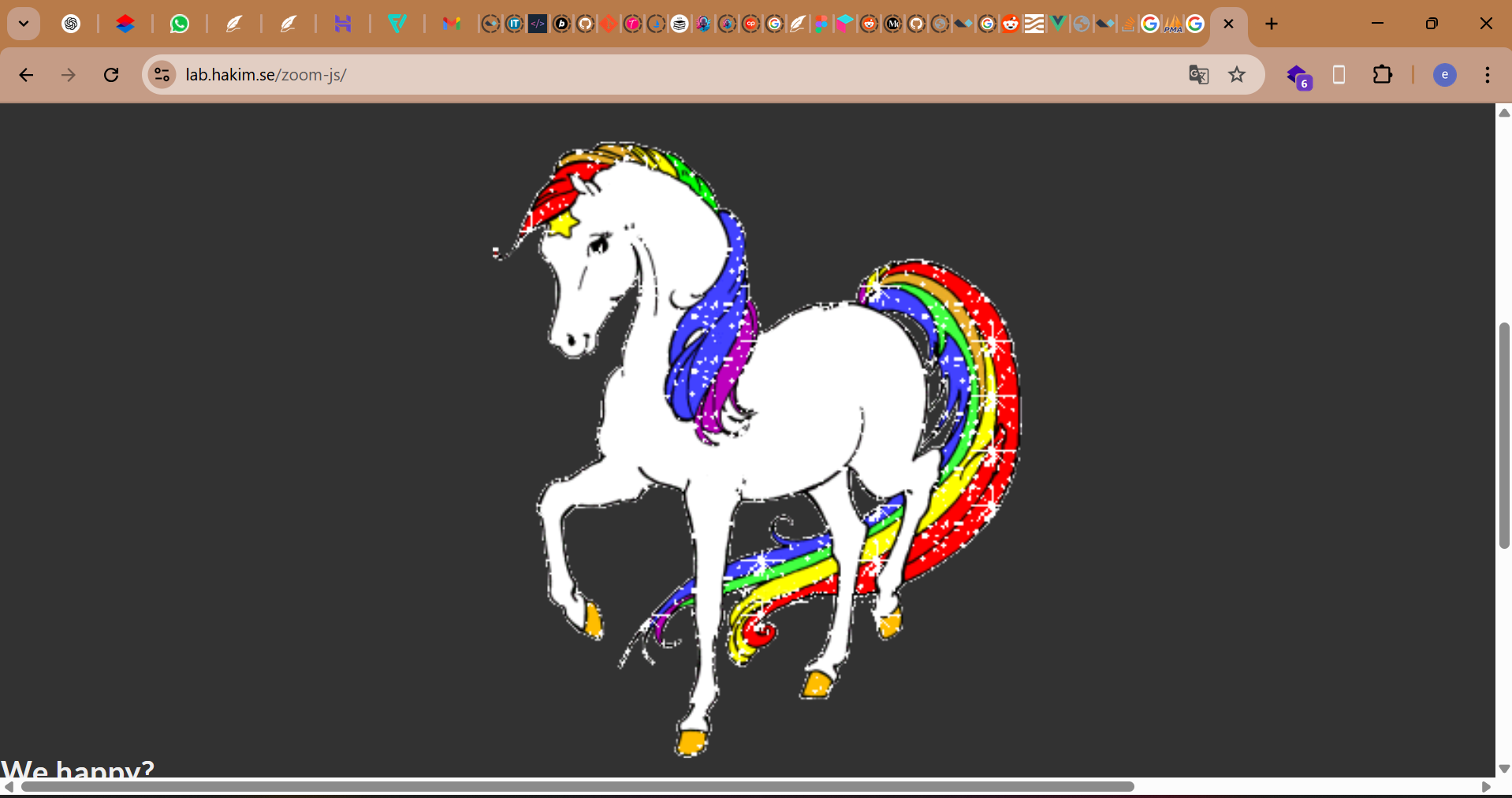Bookmark this page with the star
This screenshot has height=798, width=1512.
point(1237,75)
